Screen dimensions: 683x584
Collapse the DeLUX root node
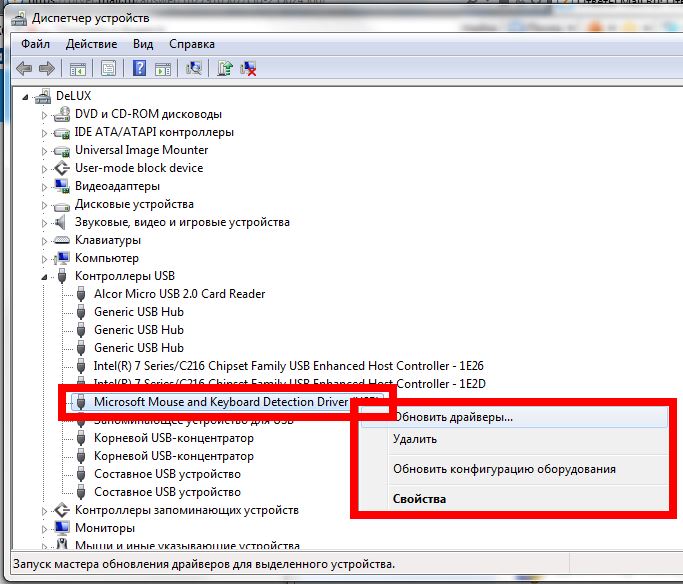(x=27, y=96)
